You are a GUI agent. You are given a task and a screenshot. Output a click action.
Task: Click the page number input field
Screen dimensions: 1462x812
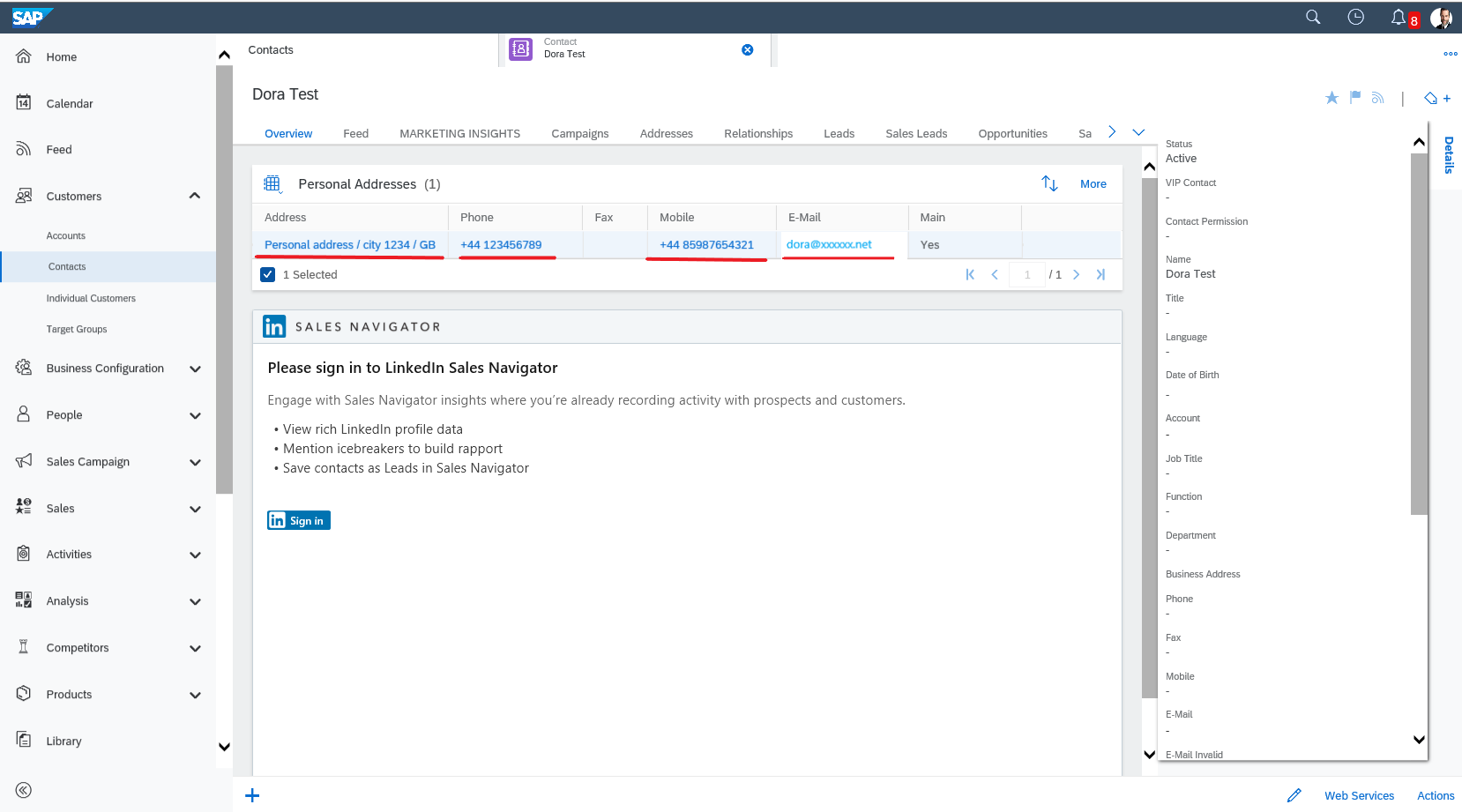[x=1027, y=274]
